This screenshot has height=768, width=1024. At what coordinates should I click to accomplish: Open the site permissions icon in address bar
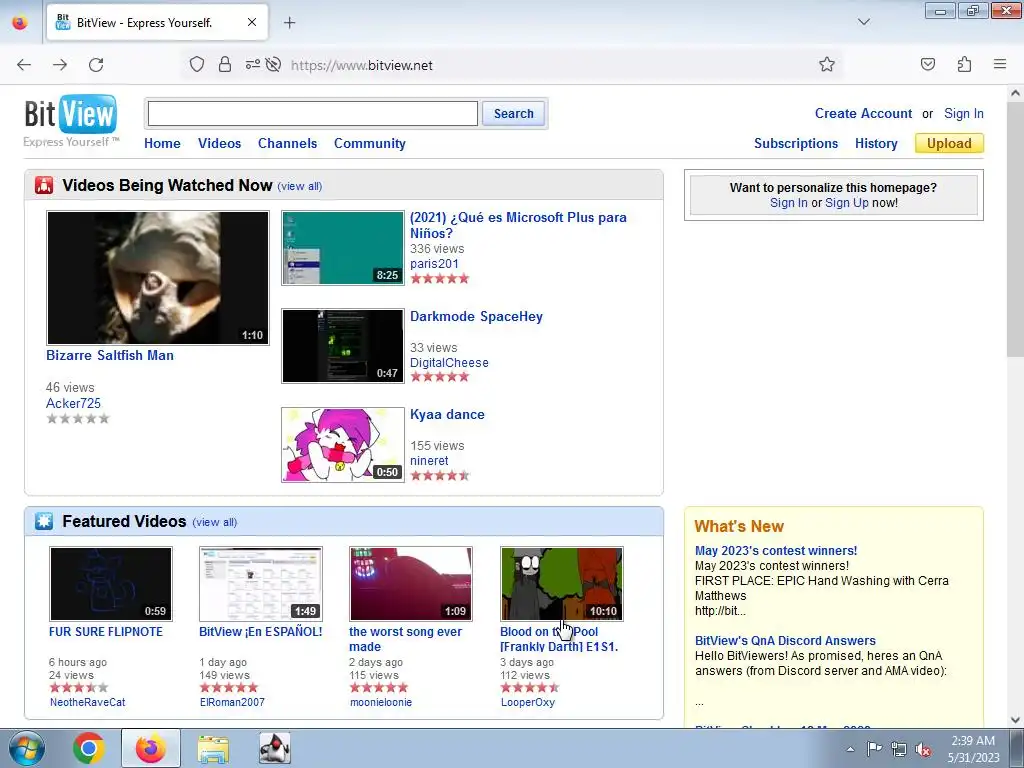[253, 64]
